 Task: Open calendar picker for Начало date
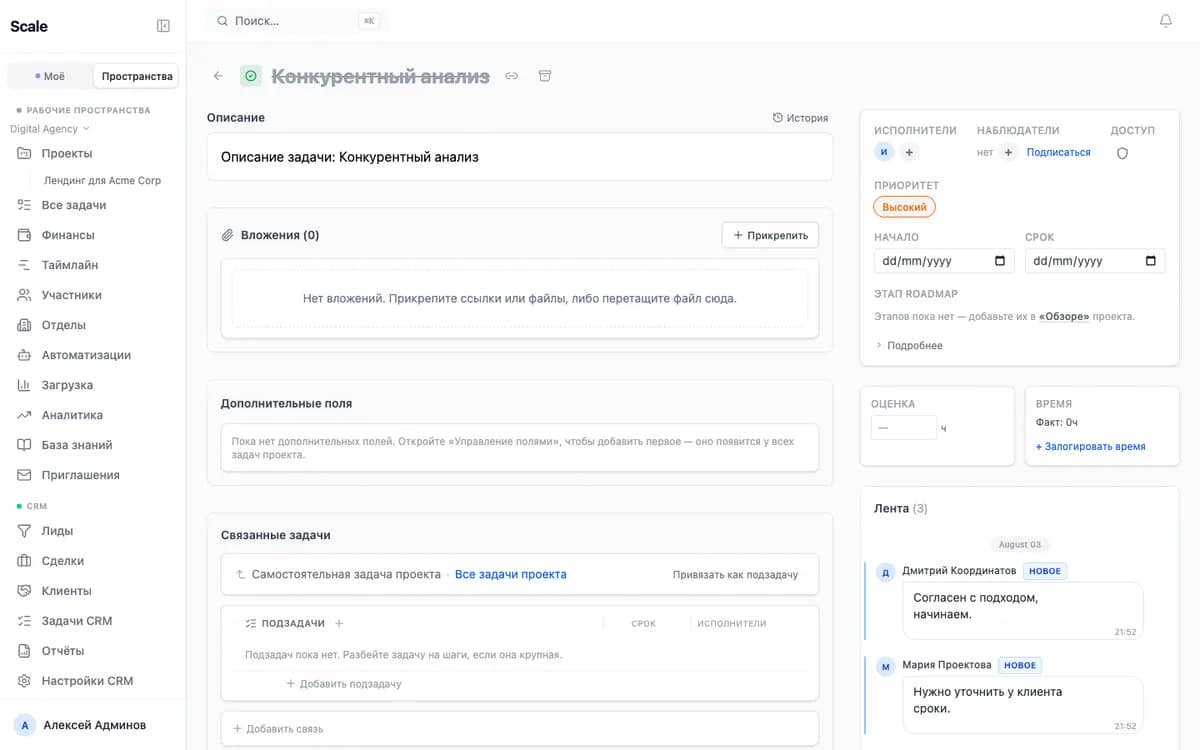(x=1000, y=261)
